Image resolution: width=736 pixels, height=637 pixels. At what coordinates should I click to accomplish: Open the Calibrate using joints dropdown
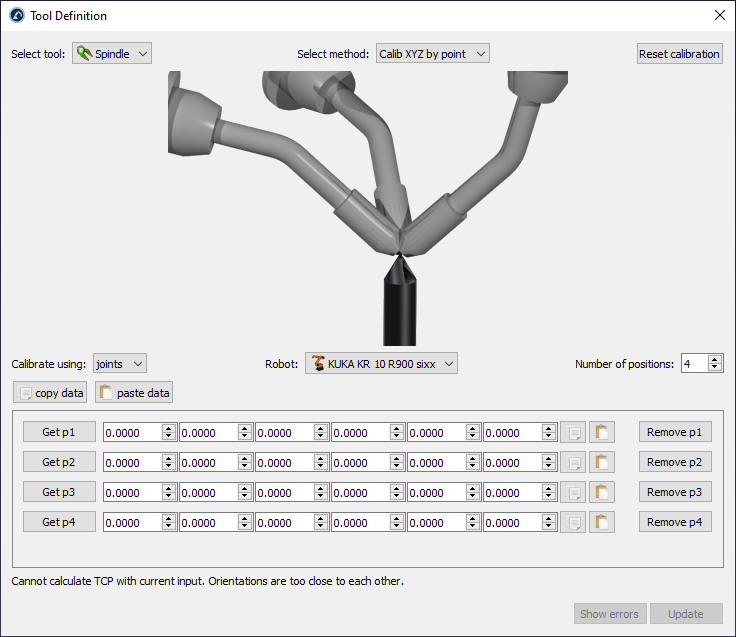click(x=119, y=364)
